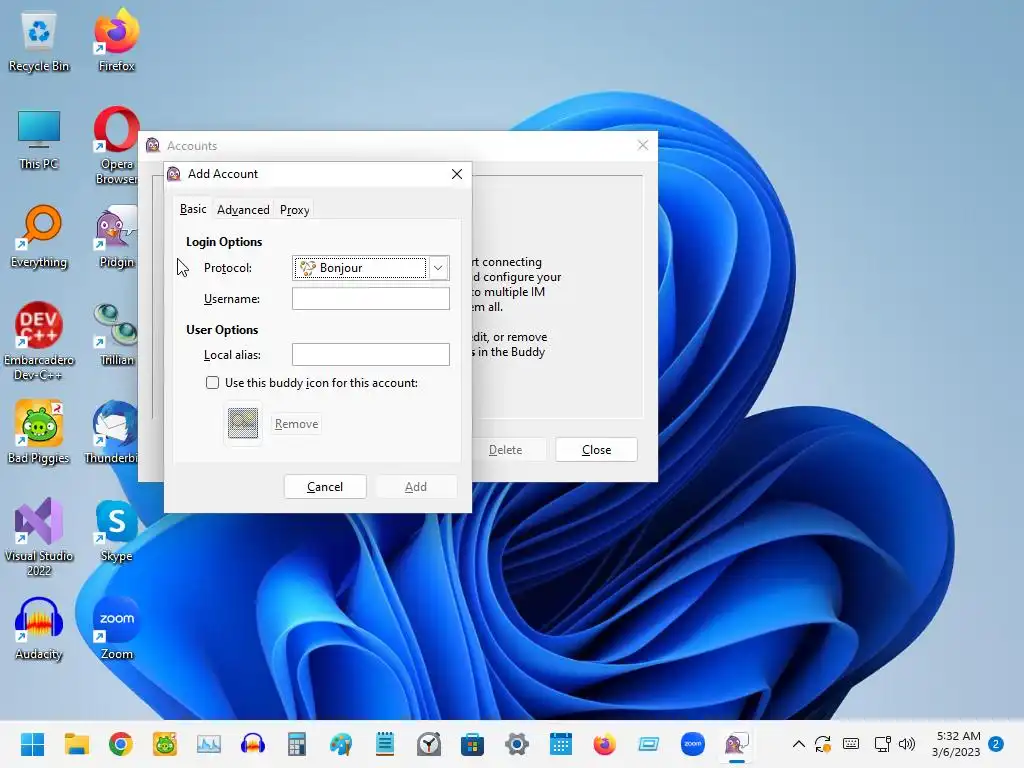Switch to the Proxy tab
This screenshot has width=1024, height=768.
295,210
